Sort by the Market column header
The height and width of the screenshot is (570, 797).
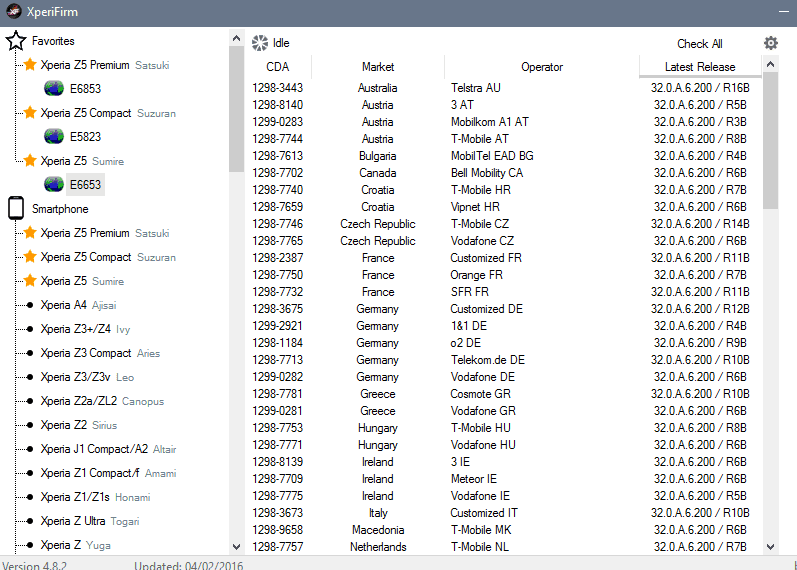point(378,67)
